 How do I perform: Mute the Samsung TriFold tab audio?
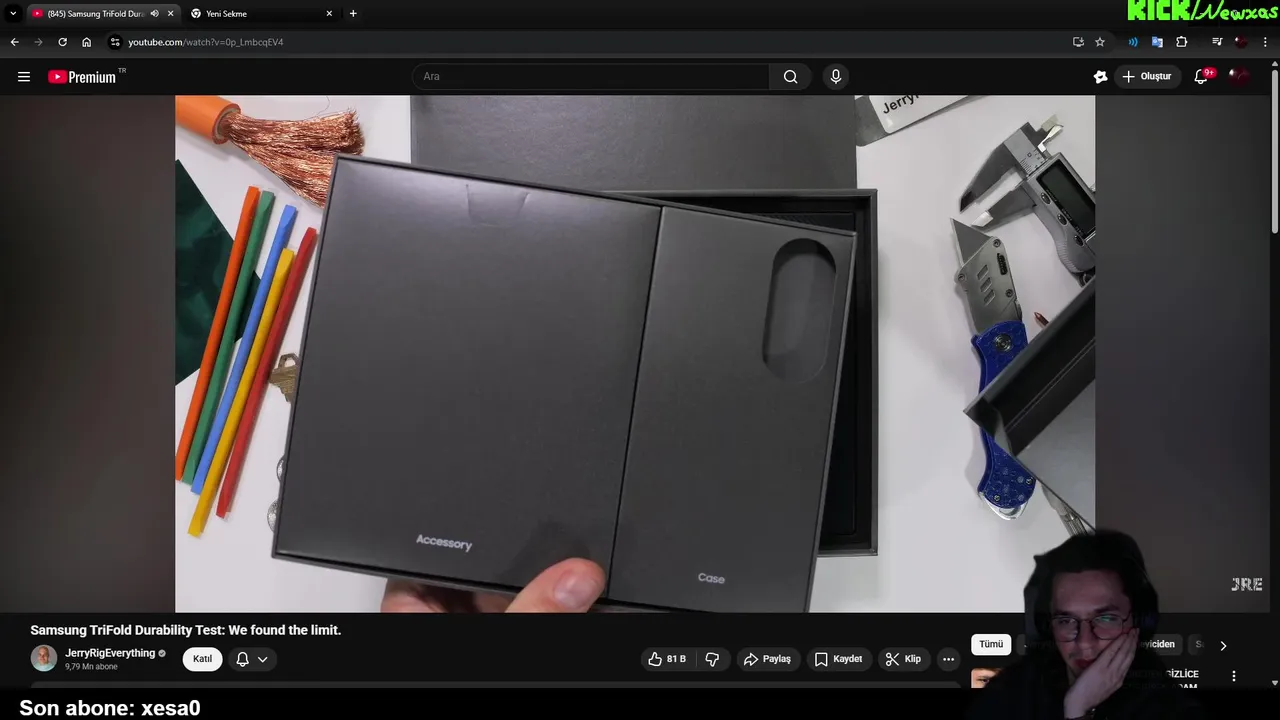tap(154, 14)
